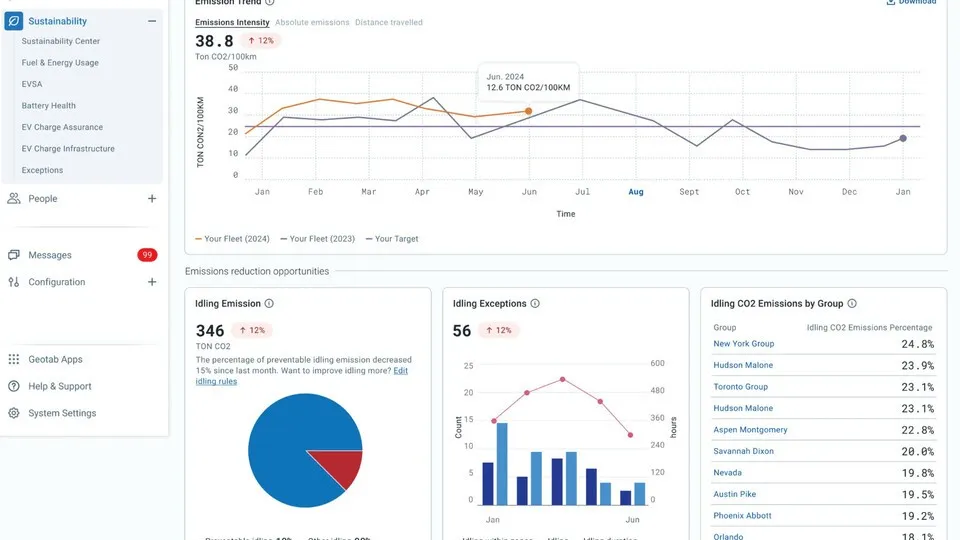Click Emission Trend info icon
960x540 pixels.
tap(269, 2)
